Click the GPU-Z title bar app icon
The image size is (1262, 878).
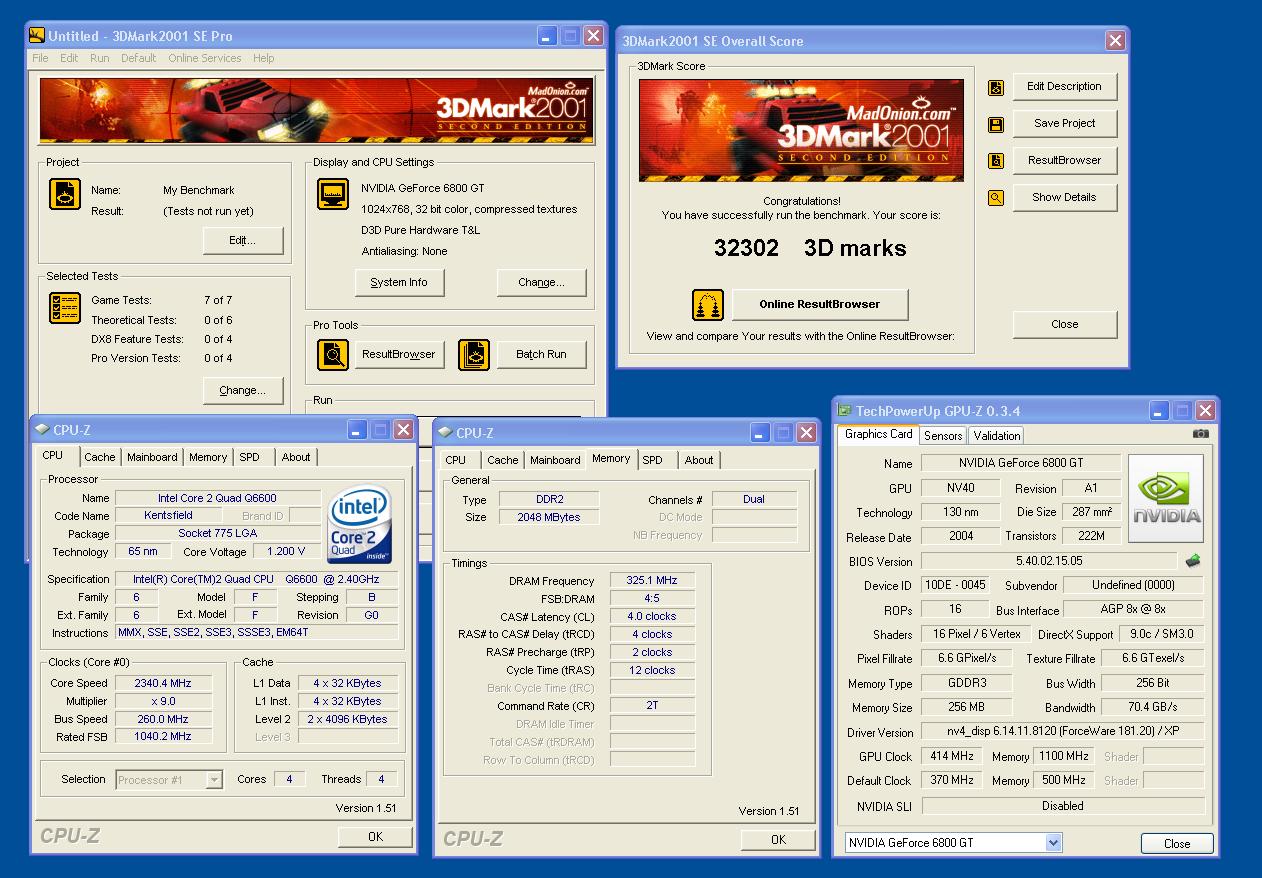[845, 411]
